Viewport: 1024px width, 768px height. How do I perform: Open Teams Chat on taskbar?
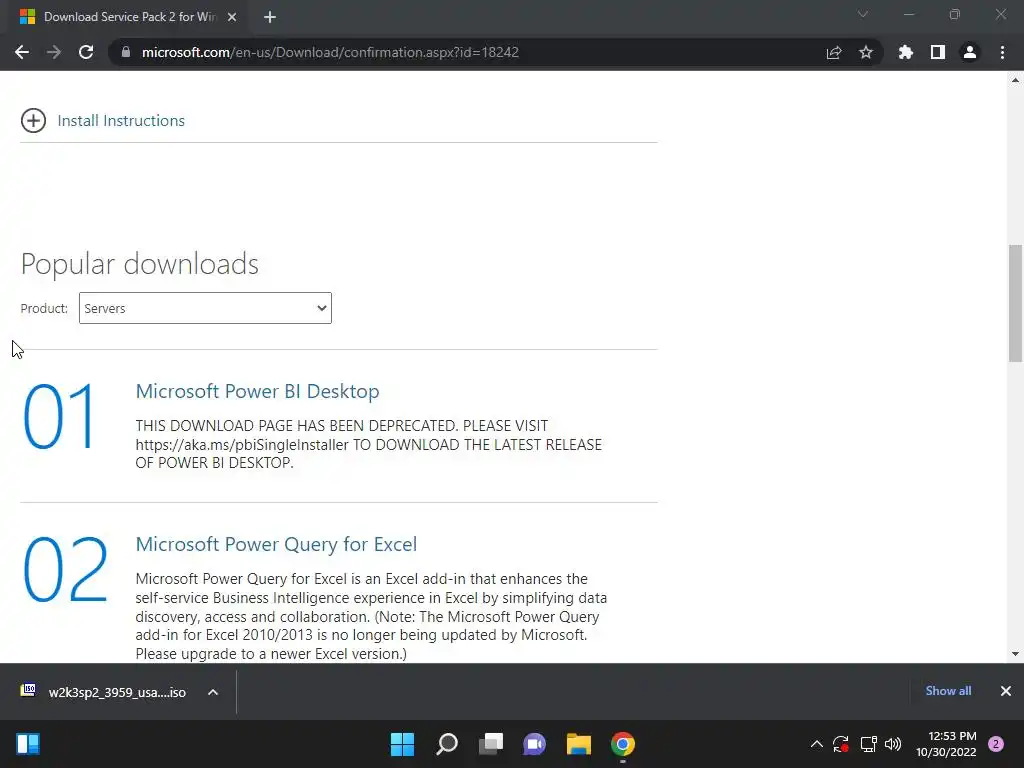coord(534,744)
